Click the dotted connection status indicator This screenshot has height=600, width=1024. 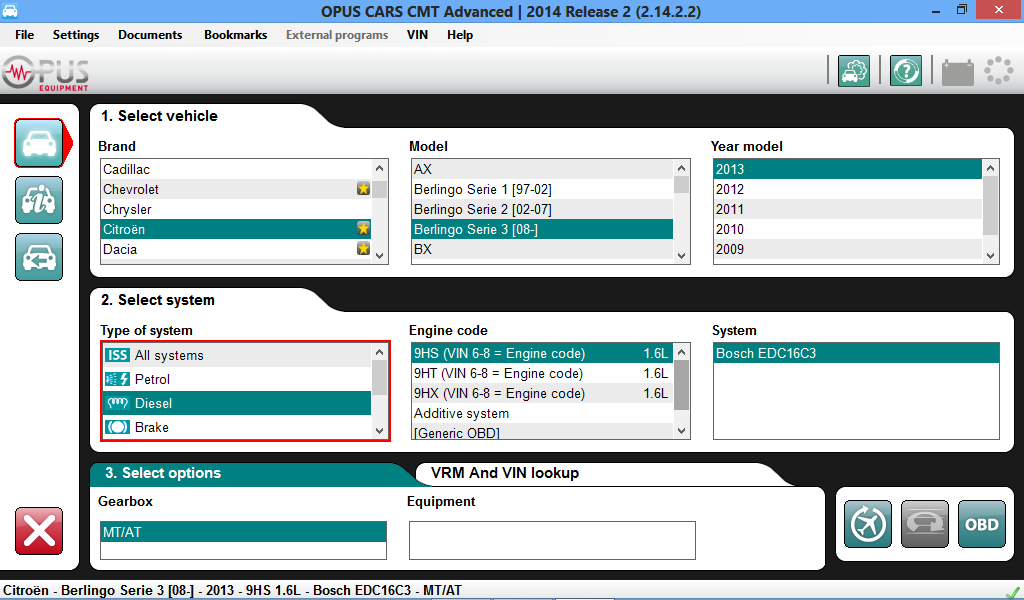(x=999, y=71)
